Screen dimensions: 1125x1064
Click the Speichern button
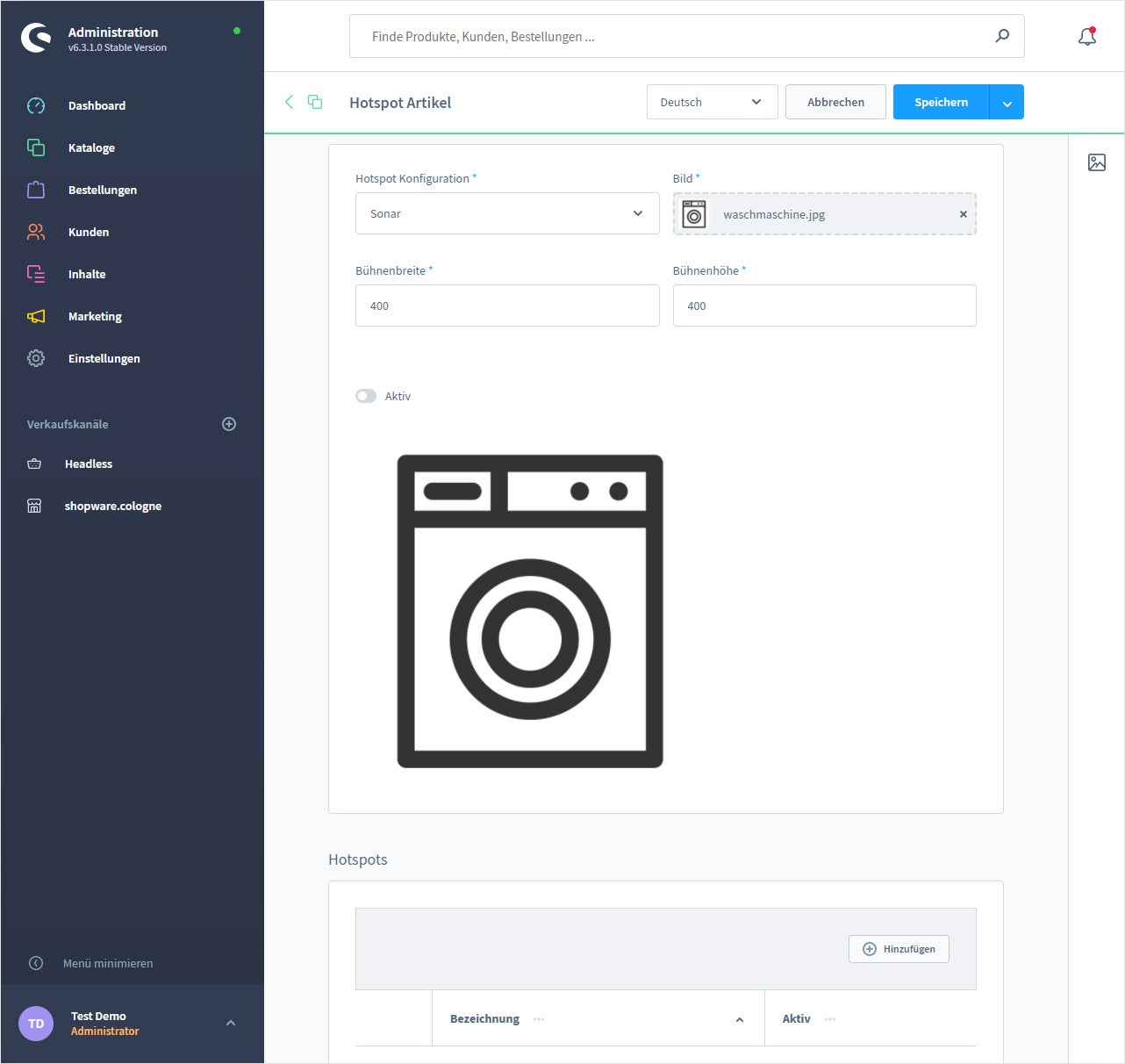coord(941,102)
